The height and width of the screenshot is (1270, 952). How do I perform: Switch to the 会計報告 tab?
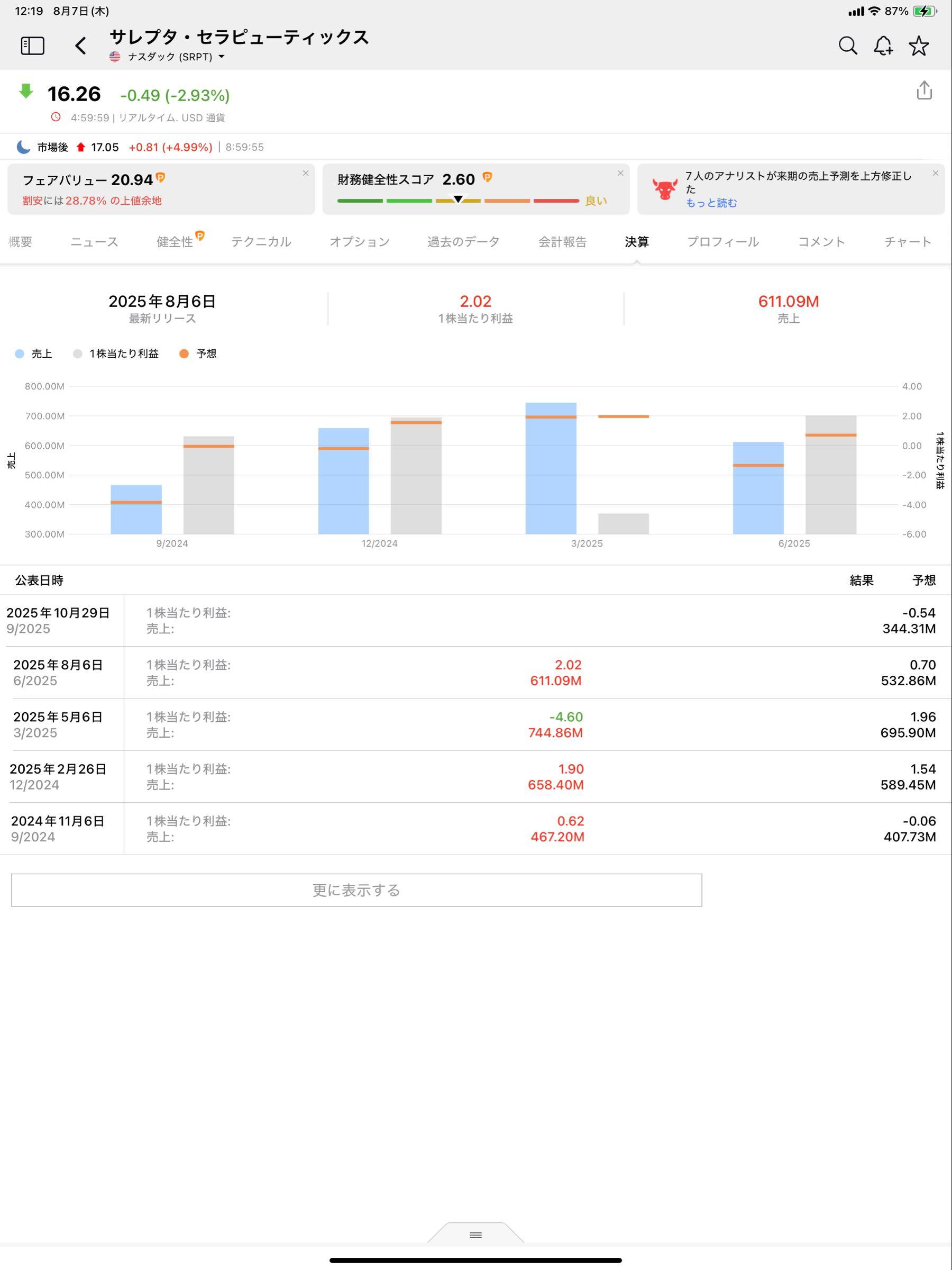click(x=562, y=242)
